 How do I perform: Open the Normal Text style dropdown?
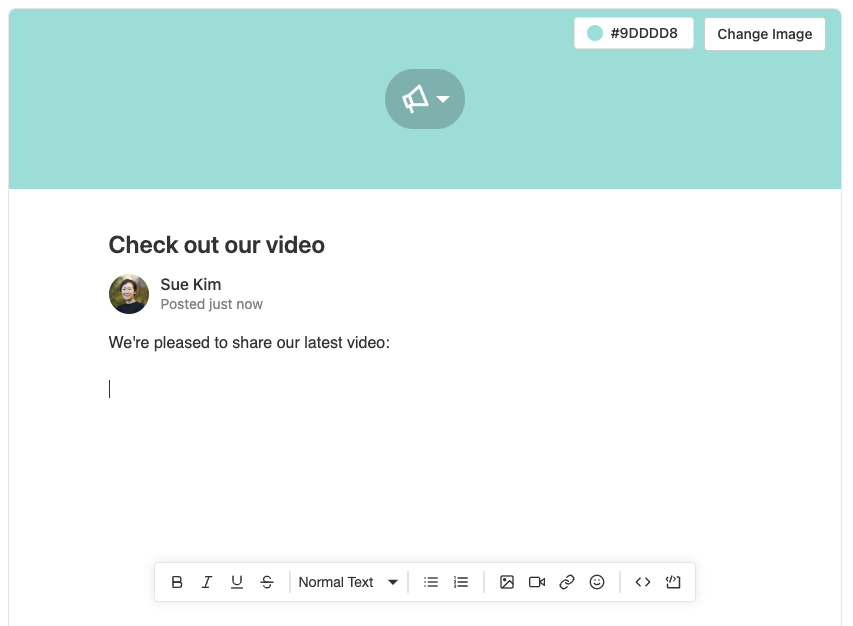coord(348,582)
